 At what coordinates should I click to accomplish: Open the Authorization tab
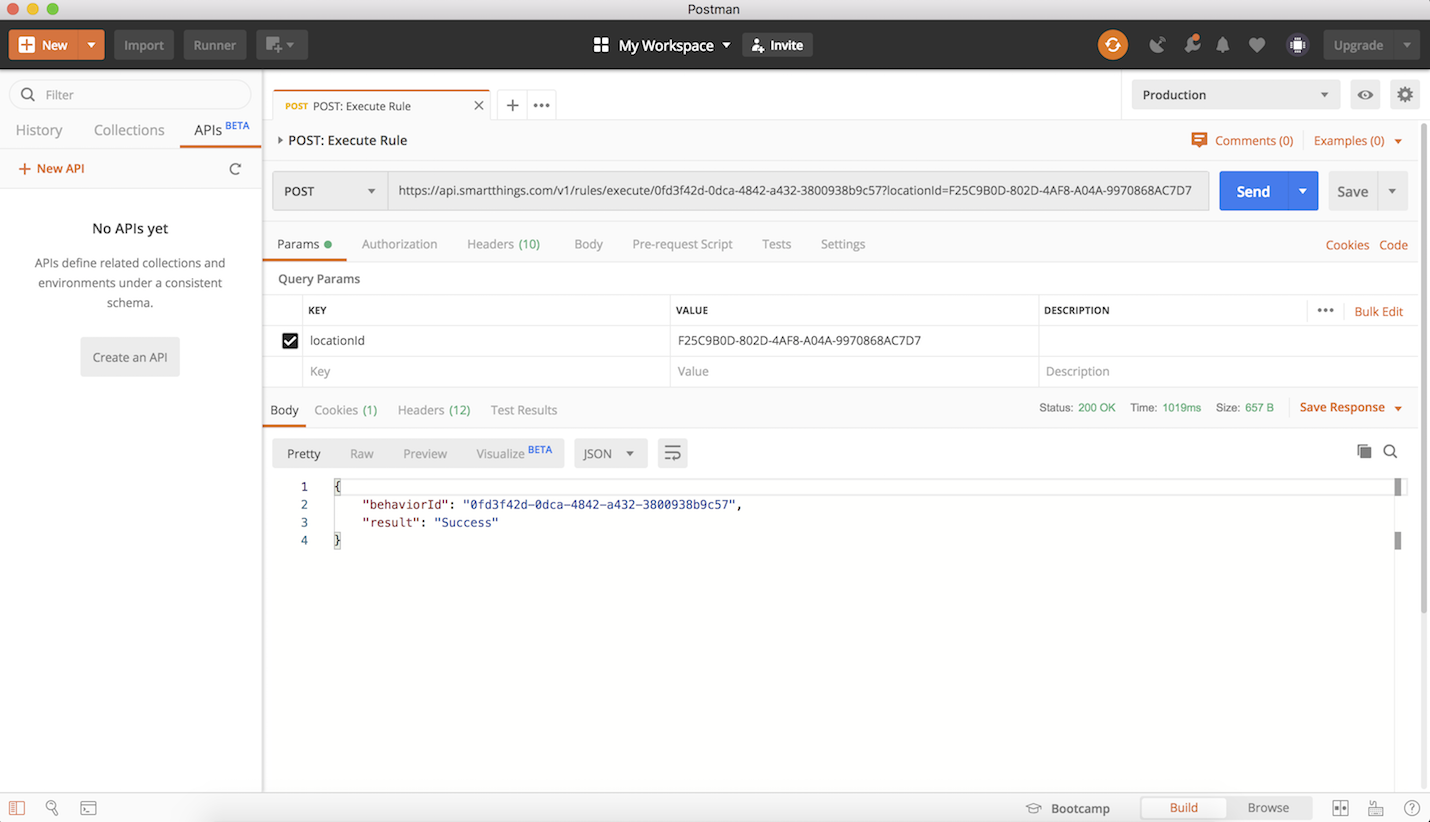(x=399, y=244)
